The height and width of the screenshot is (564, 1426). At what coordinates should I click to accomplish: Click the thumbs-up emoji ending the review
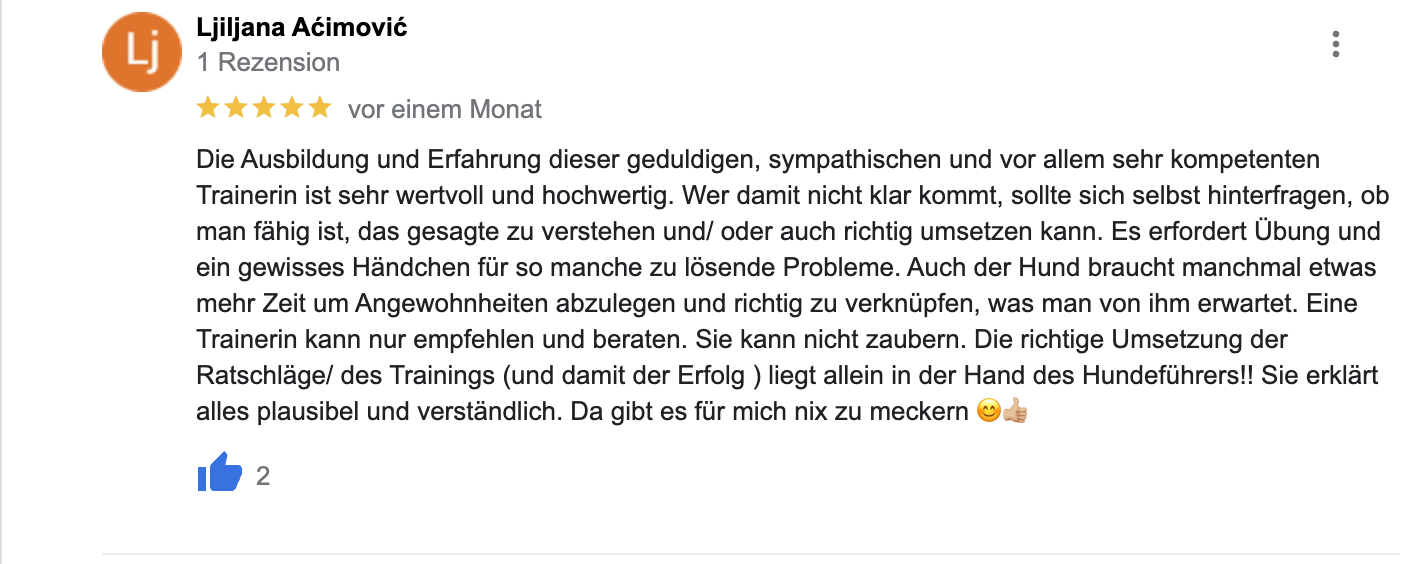click(x=1015, y=412)
